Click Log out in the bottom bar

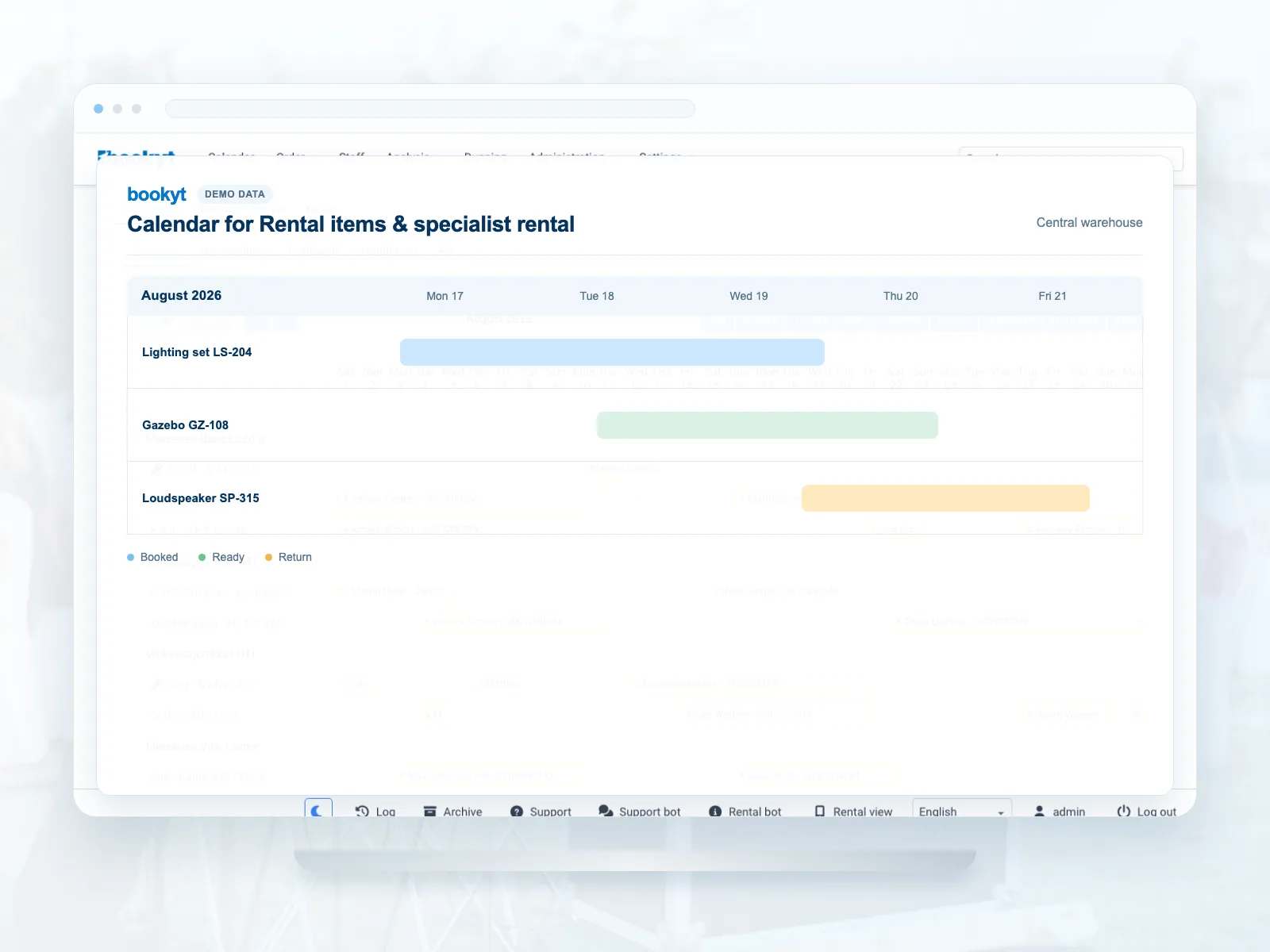(x=1147, y=812)
